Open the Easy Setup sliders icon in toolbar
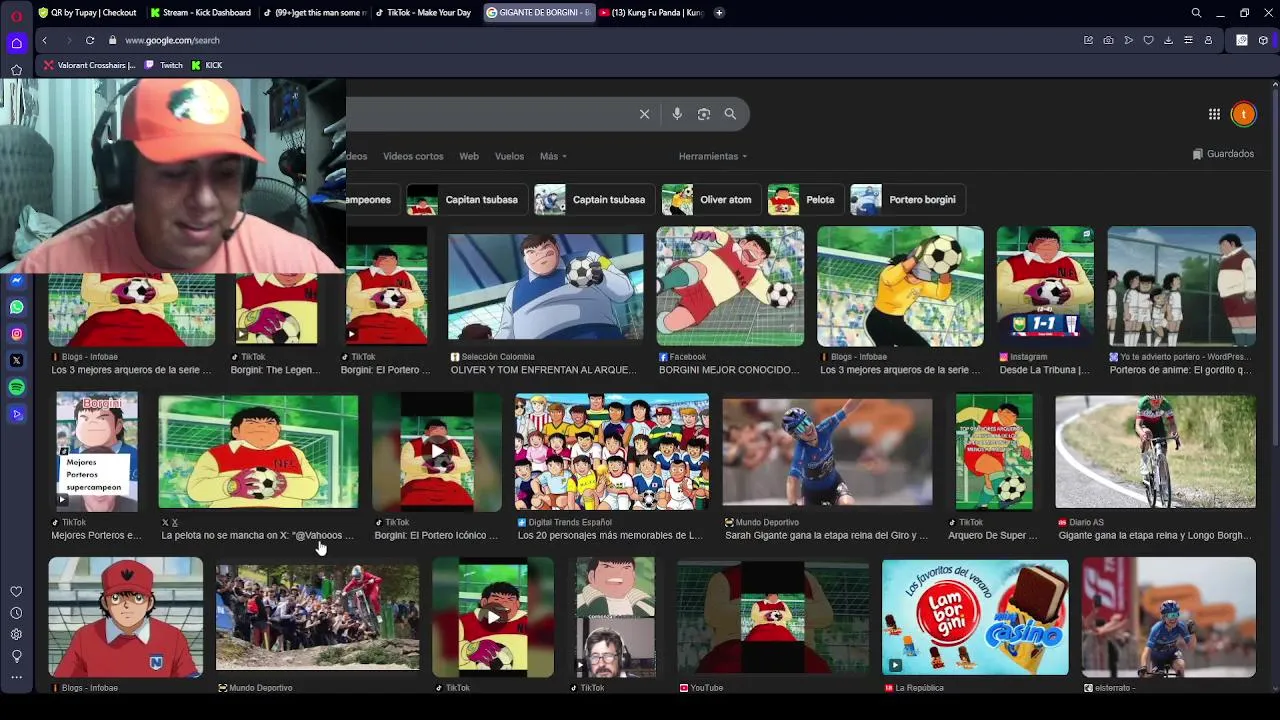This screenshot has width=1280, height=720. point(1188,40)
